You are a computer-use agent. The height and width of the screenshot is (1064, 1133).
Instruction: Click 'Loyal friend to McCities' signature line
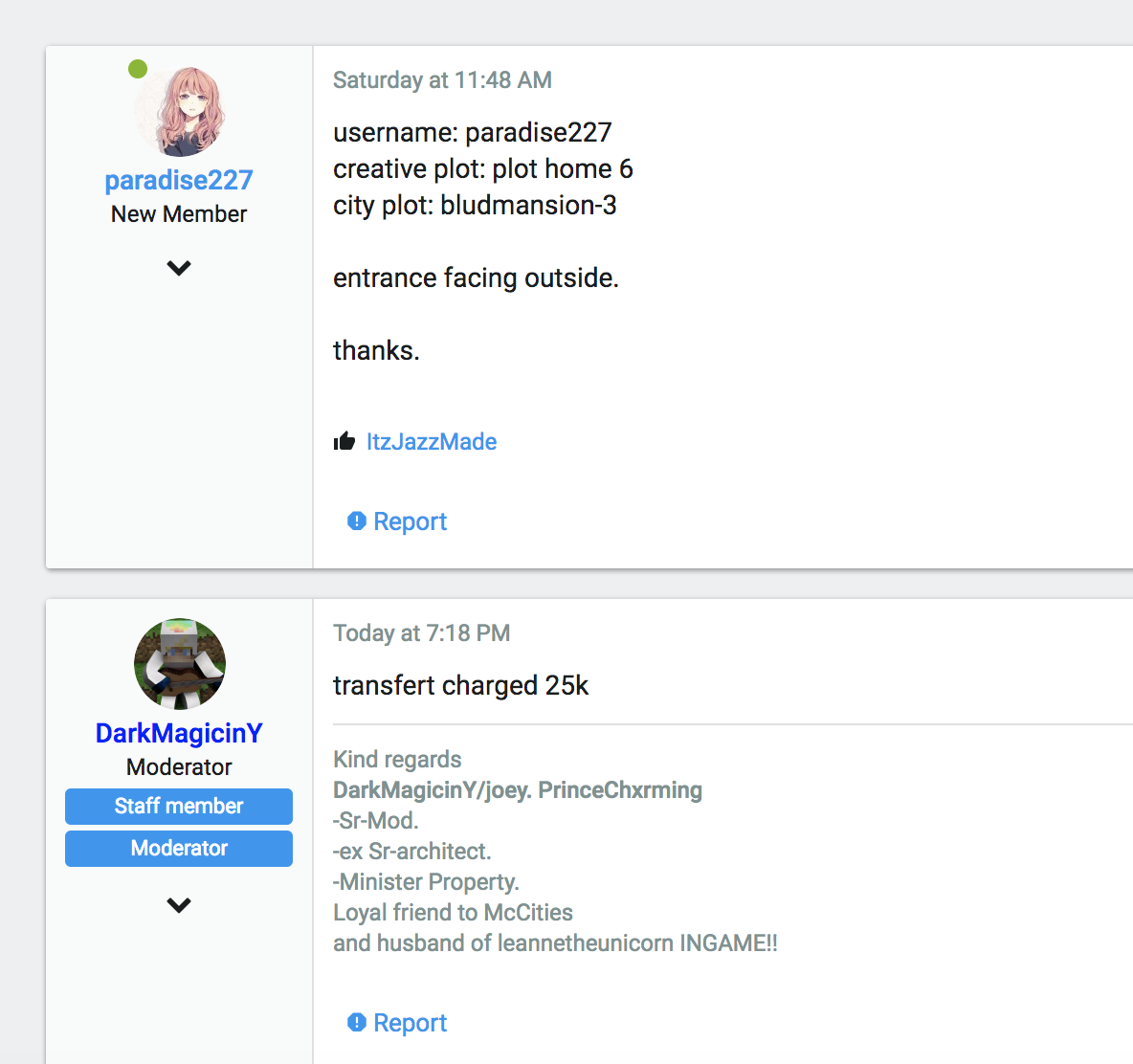[x=453, y=912]
